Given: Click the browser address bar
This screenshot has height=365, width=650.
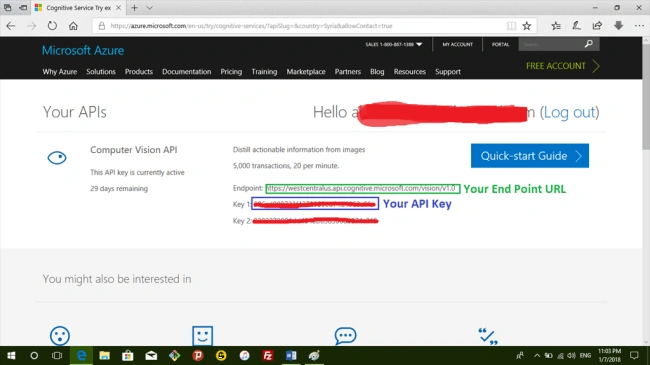Looking at the screenshot, I should [307, 26].
